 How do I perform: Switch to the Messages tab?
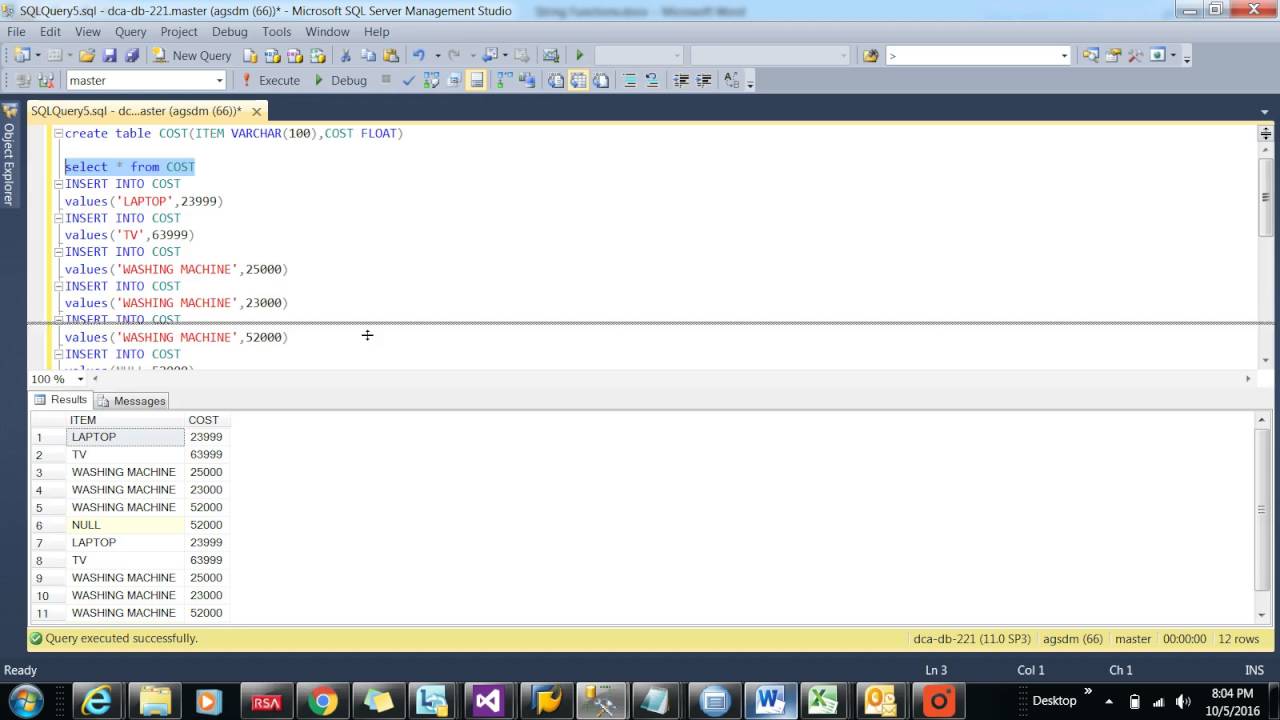(131, 401)
